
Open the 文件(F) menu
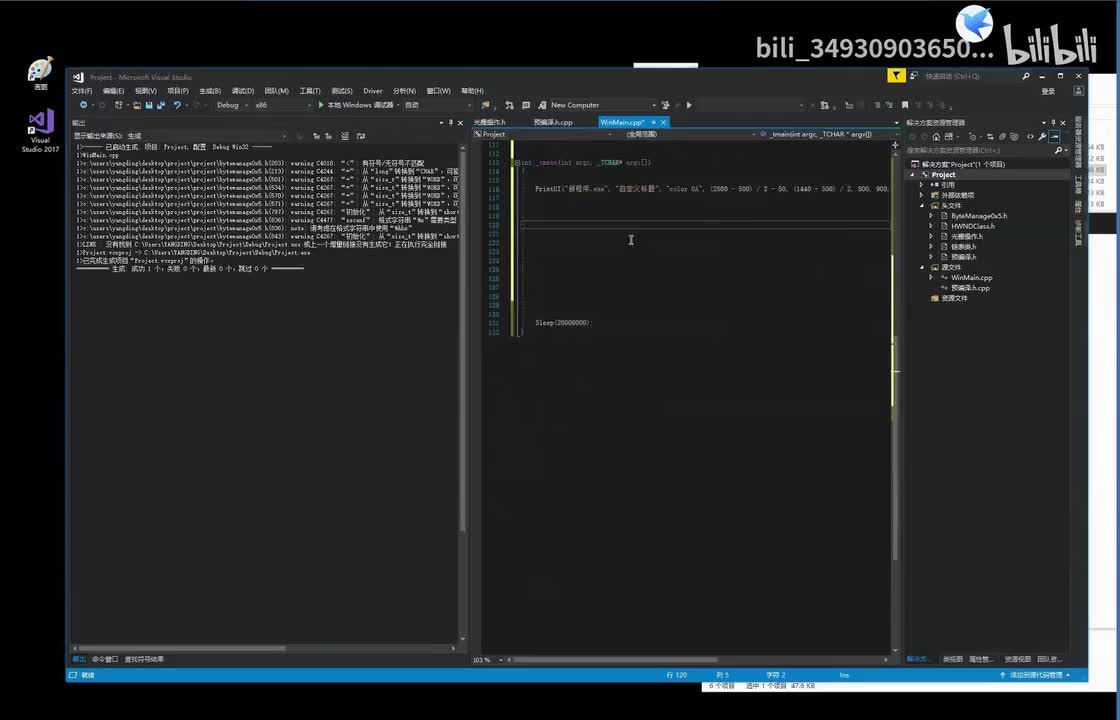tap(82, 91)
